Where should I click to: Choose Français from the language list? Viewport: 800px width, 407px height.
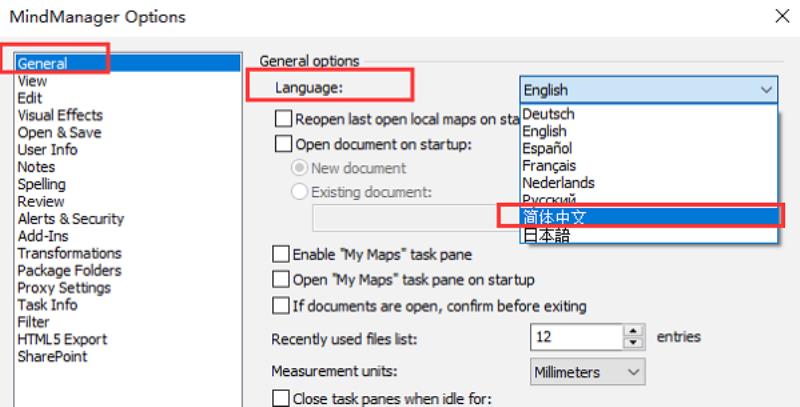(x=649, y=166)
